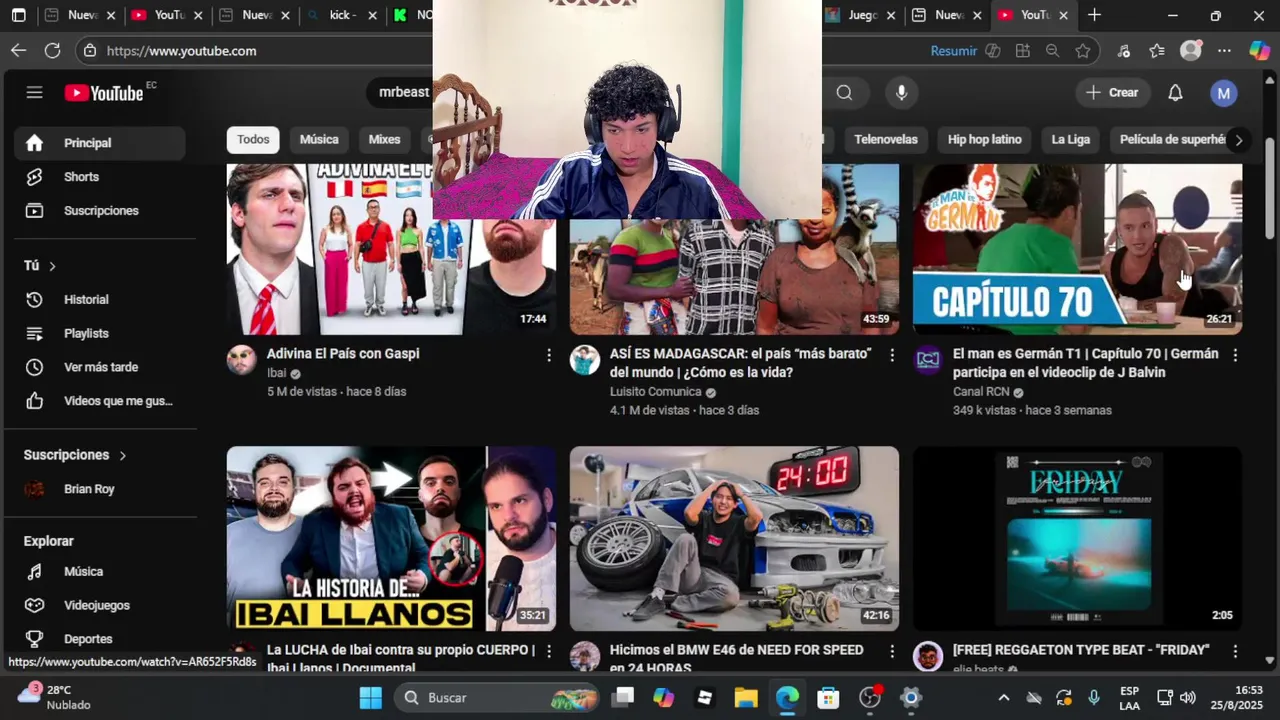The height and width of the screenshot is (720, 1280).
Task: Open OBS Studio from taskbar
Action: click(x=870, y=697)
